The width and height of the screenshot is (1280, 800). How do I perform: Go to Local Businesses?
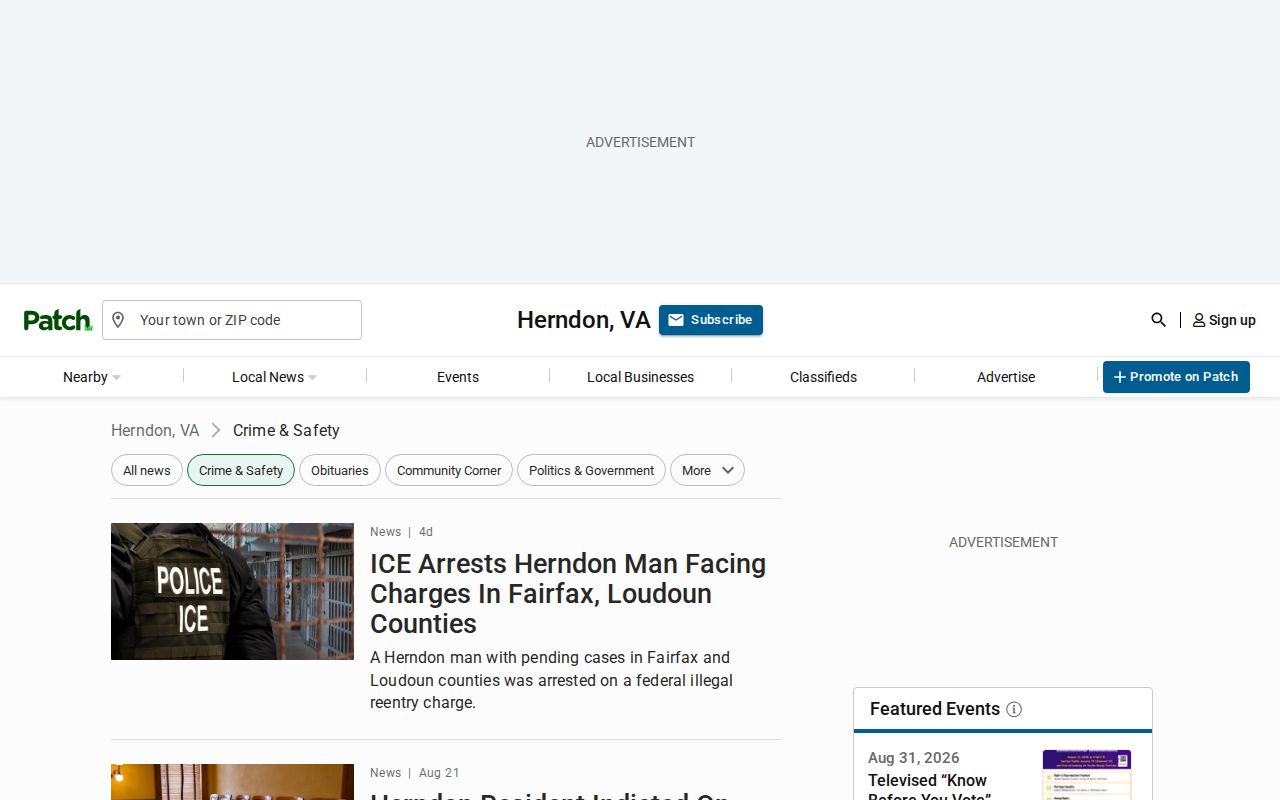click(x=640, y=377)
